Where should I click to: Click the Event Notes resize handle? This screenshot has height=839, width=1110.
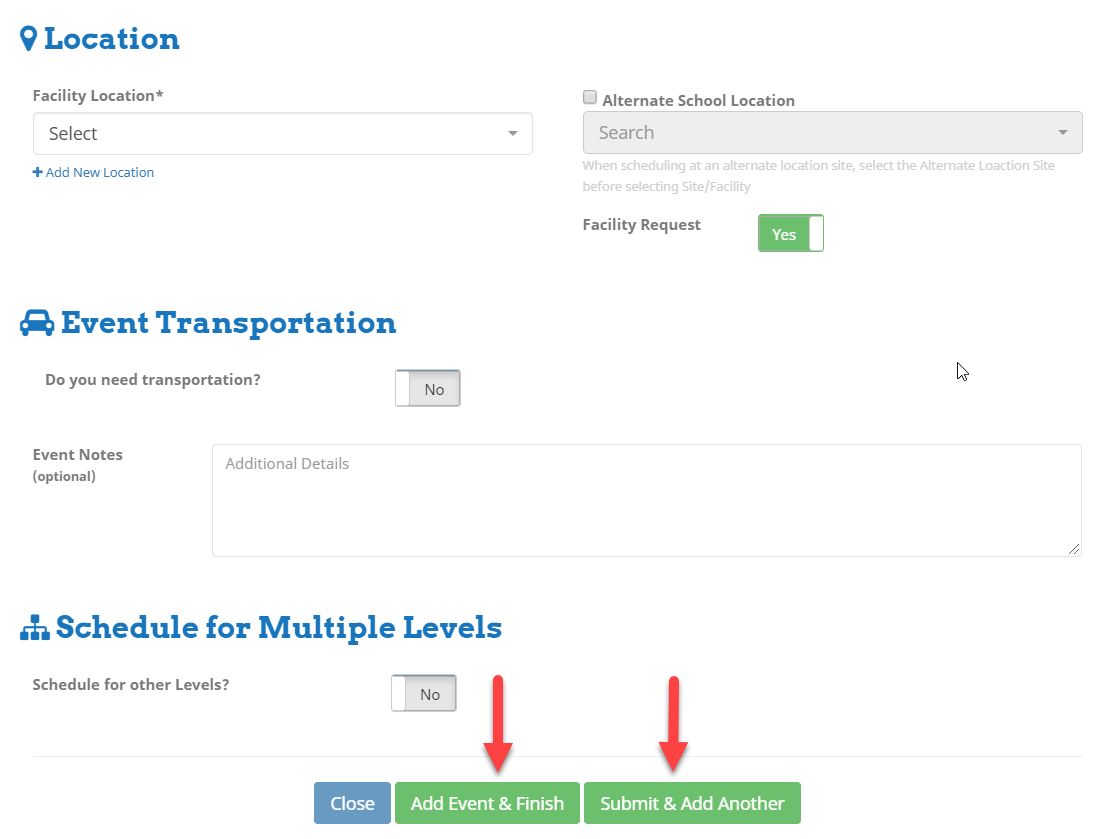tap(1074, 549)
